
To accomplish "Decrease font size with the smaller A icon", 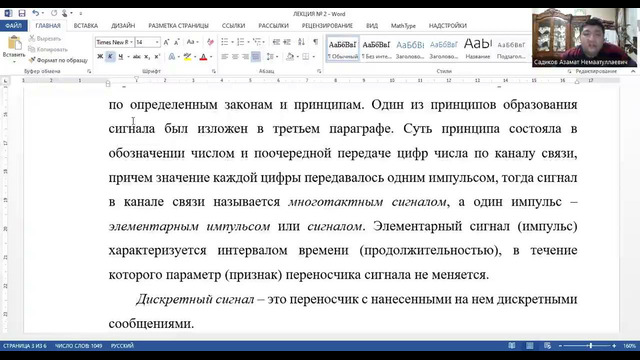I will tap(177, 42).
